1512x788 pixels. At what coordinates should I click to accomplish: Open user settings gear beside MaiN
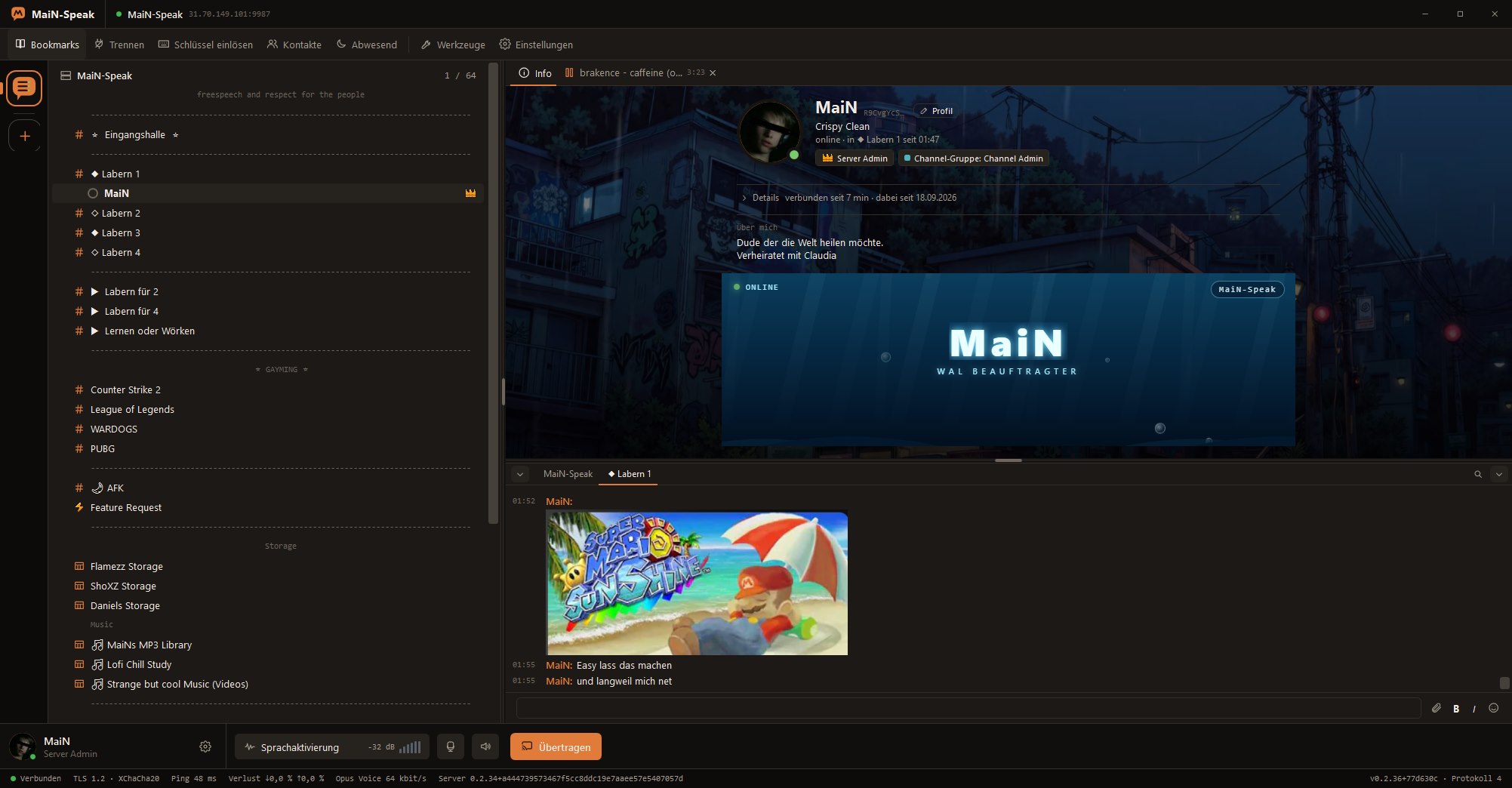(205, 746)
